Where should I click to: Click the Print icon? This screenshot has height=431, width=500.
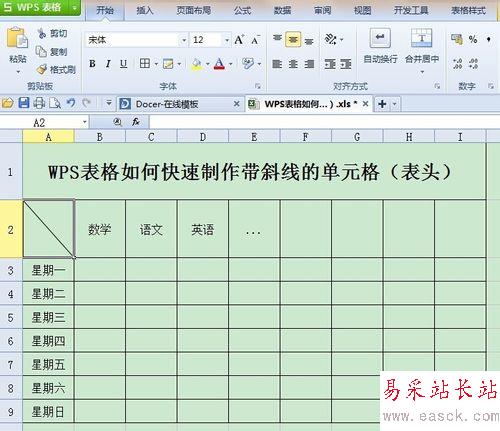(39, 103)
